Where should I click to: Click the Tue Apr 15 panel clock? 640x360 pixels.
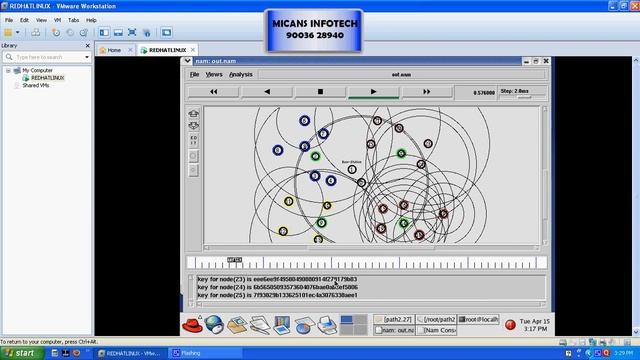[x=535, y=325]
